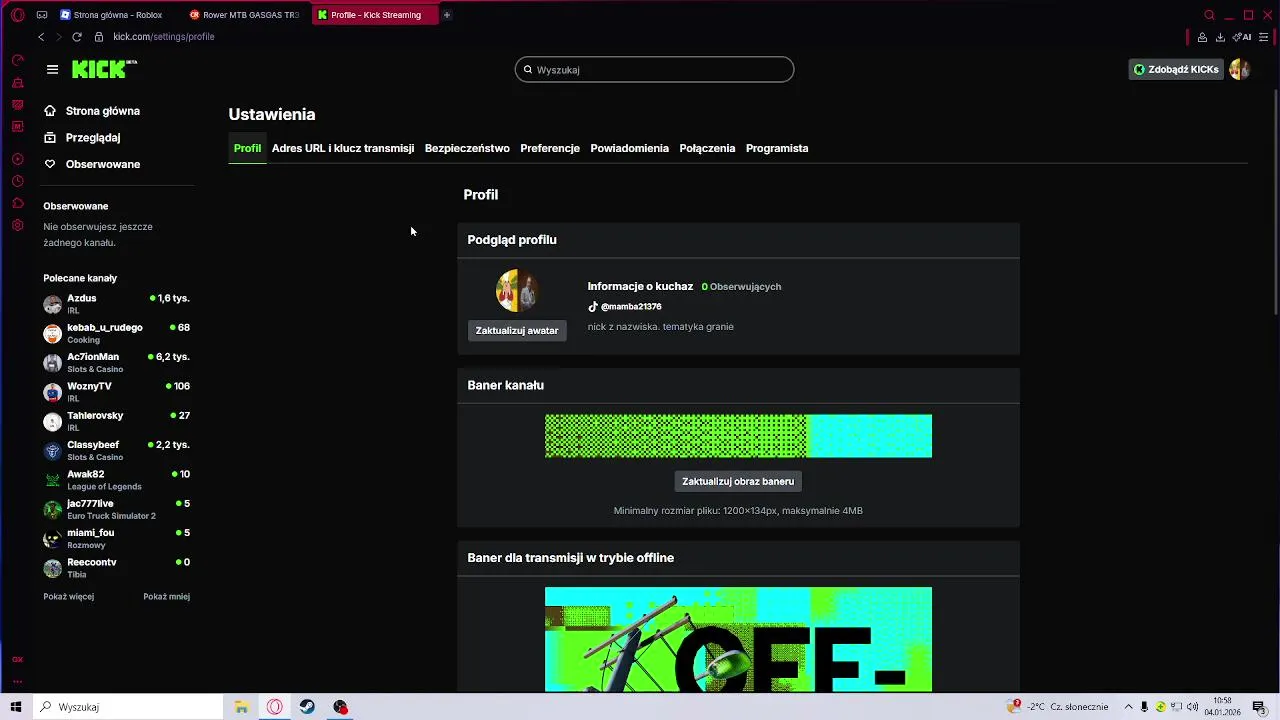Open the Powiadomienia tab
Screen dimensions: 1280x720
629,148
